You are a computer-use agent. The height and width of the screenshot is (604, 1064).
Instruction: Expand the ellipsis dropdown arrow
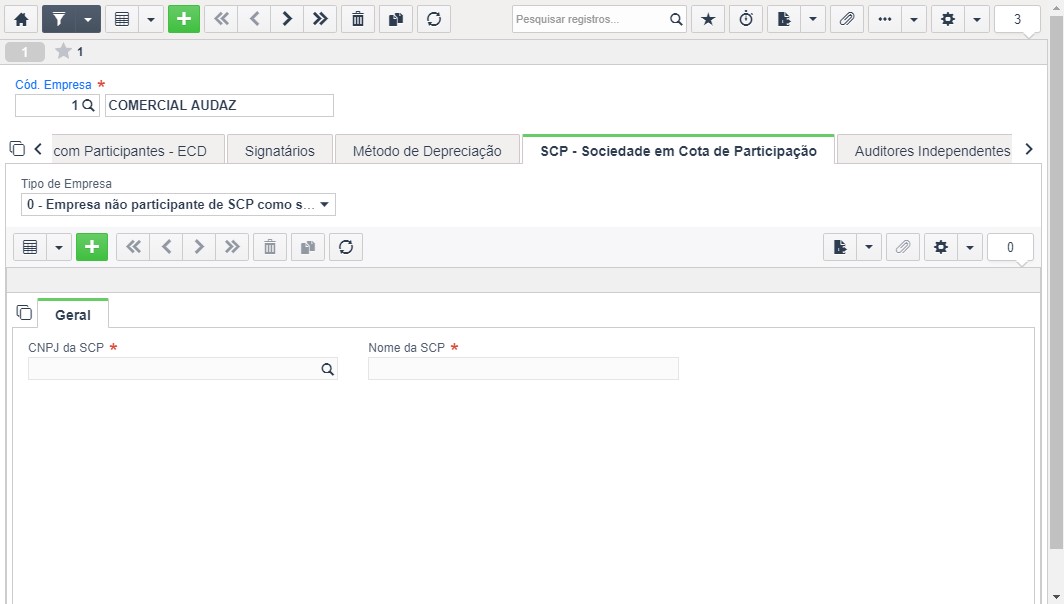[x=914, y=19]
